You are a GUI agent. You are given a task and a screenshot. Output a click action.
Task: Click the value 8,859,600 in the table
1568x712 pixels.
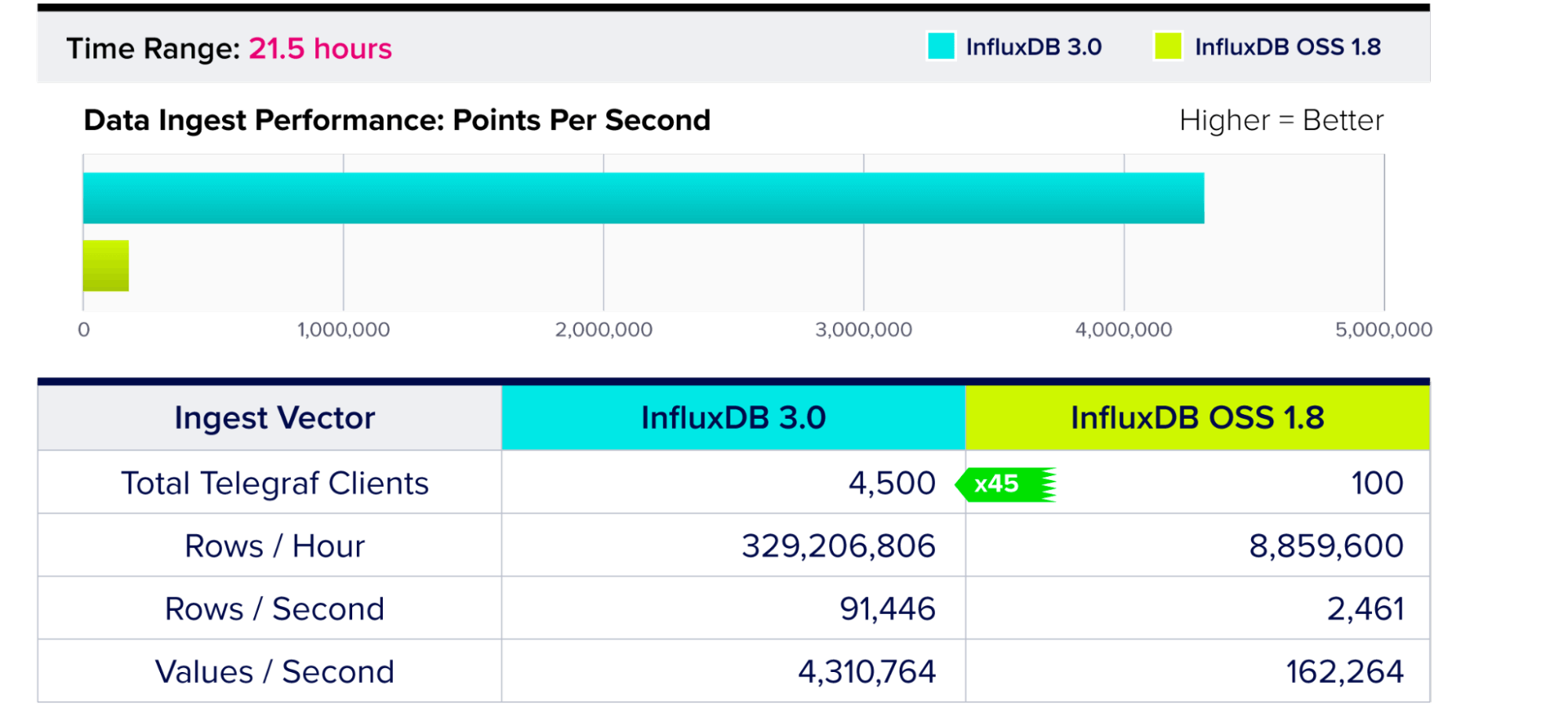click(1326, 547)
